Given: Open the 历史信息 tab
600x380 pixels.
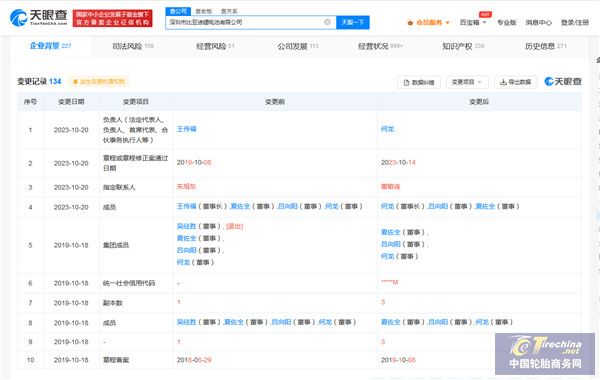Looking at the screenshot, I should (x=545, y=46).
